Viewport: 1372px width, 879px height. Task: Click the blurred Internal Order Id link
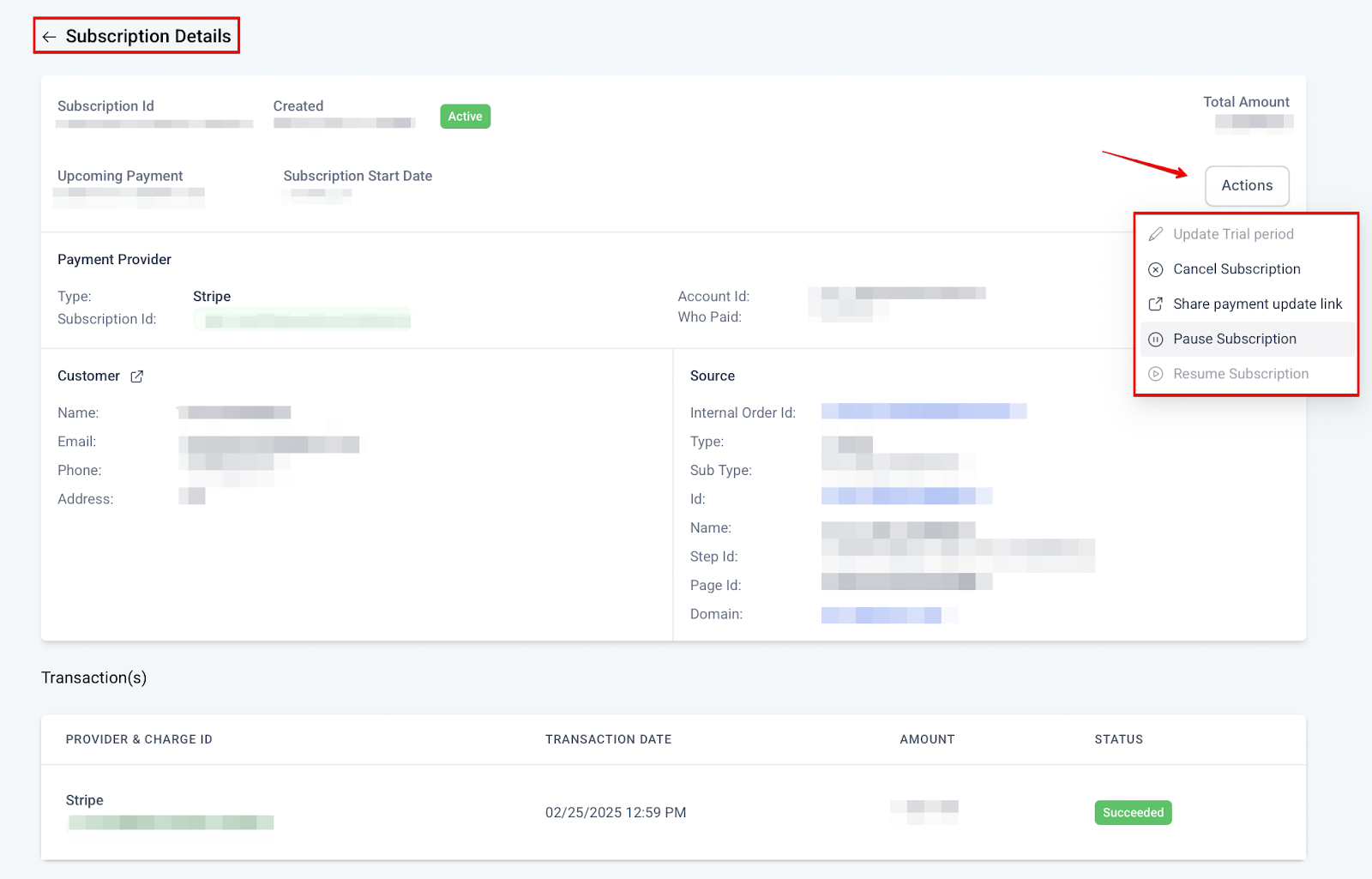point(923,412)
